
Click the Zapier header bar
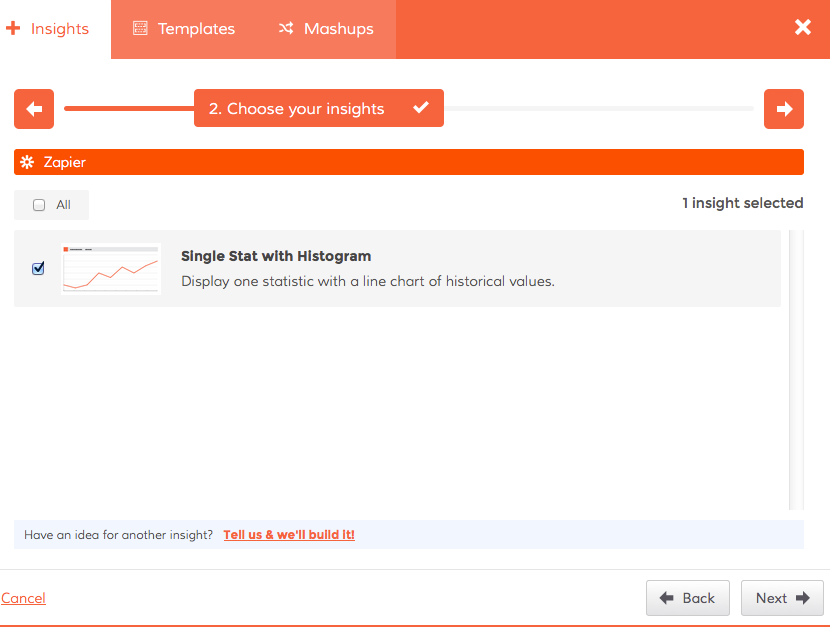tap(409, 162)
